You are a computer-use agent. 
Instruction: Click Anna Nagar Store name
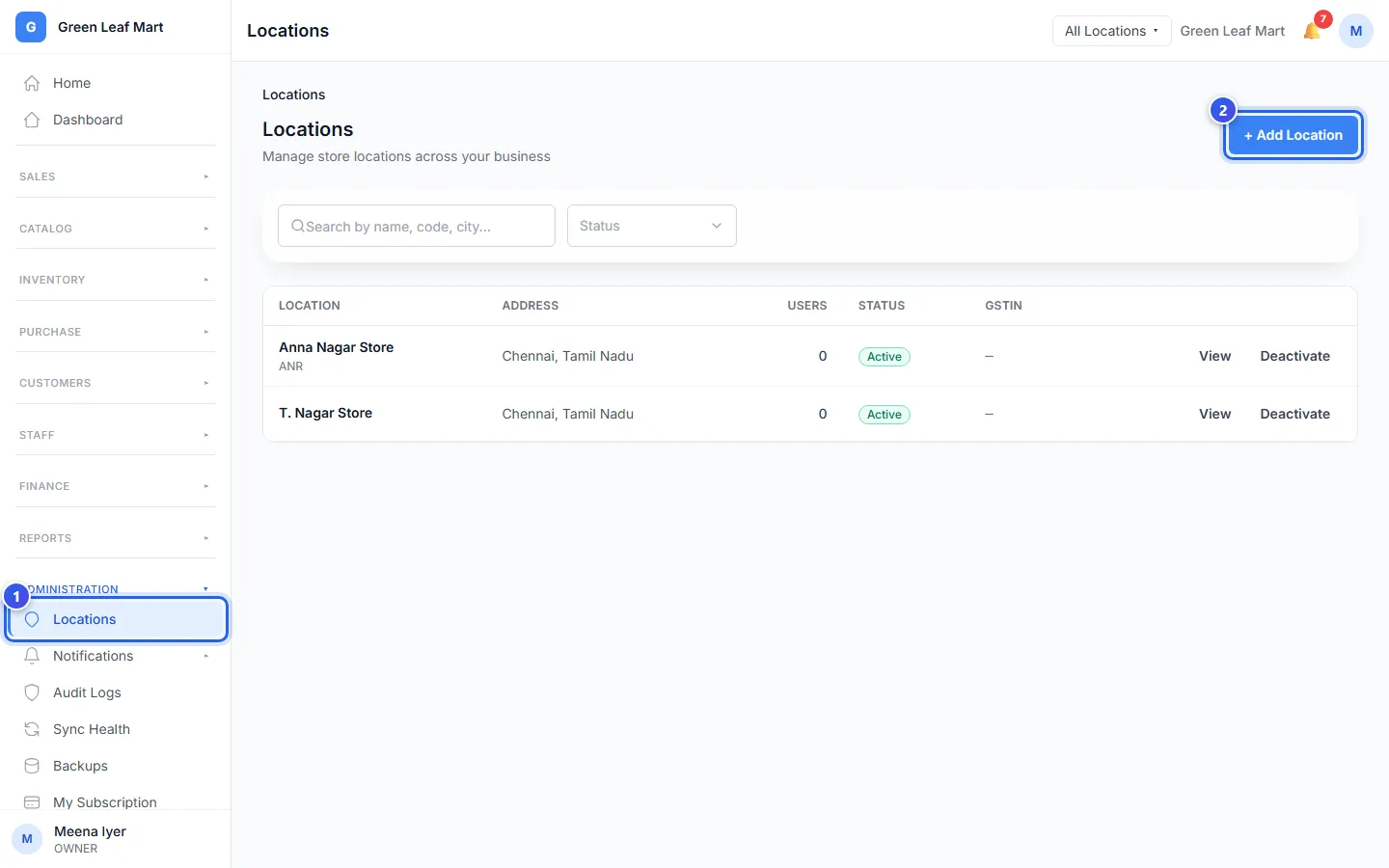point(336,347)
